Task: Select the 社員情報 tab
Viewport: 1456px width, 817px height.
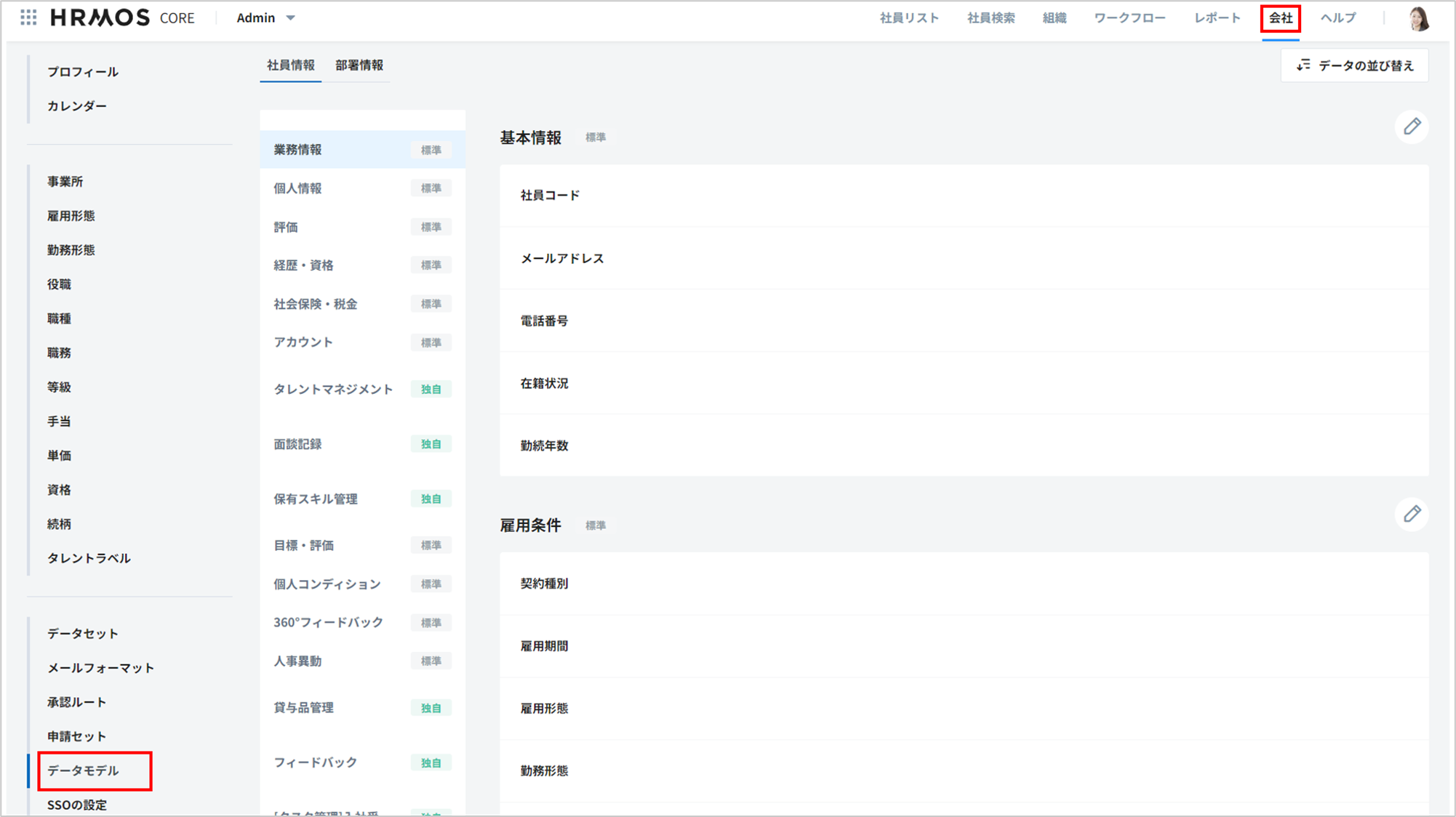Action: (290, 65)
